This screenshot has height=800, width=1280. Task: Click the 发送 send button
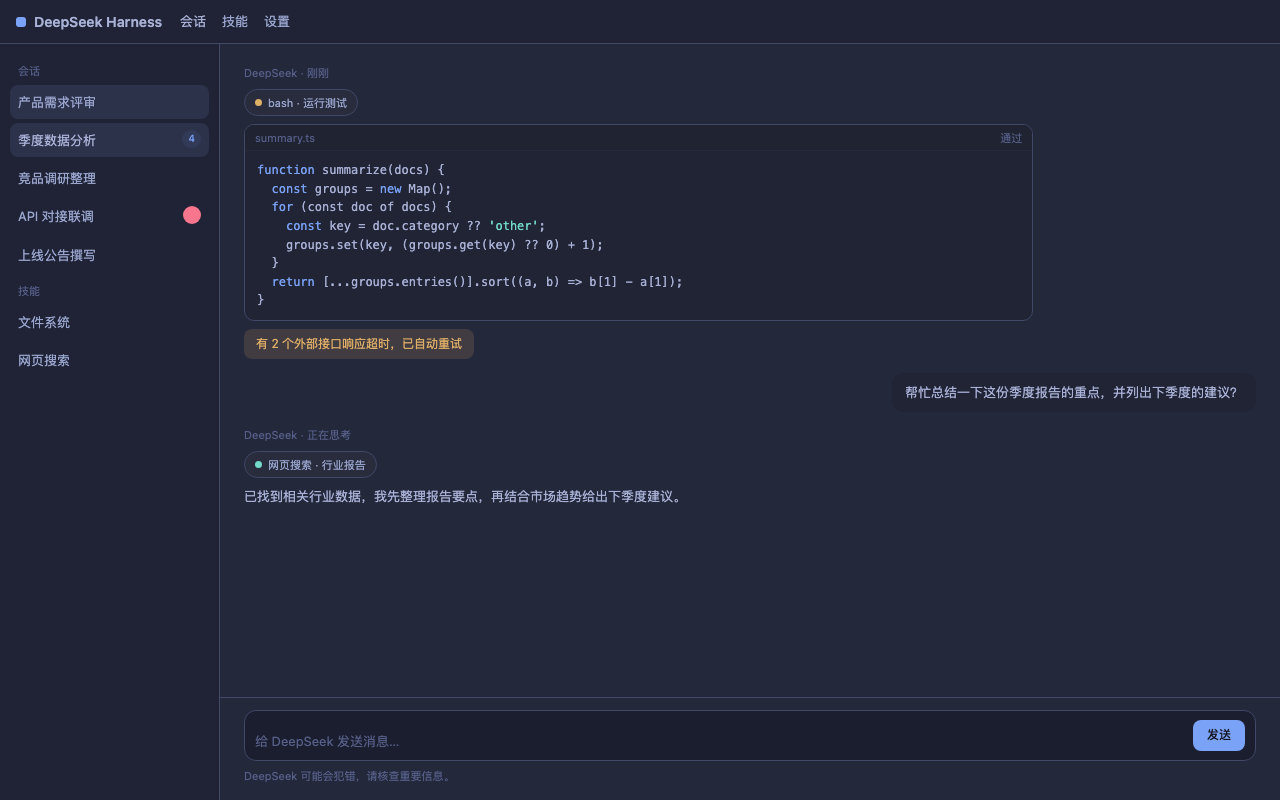pos(1219,735)
